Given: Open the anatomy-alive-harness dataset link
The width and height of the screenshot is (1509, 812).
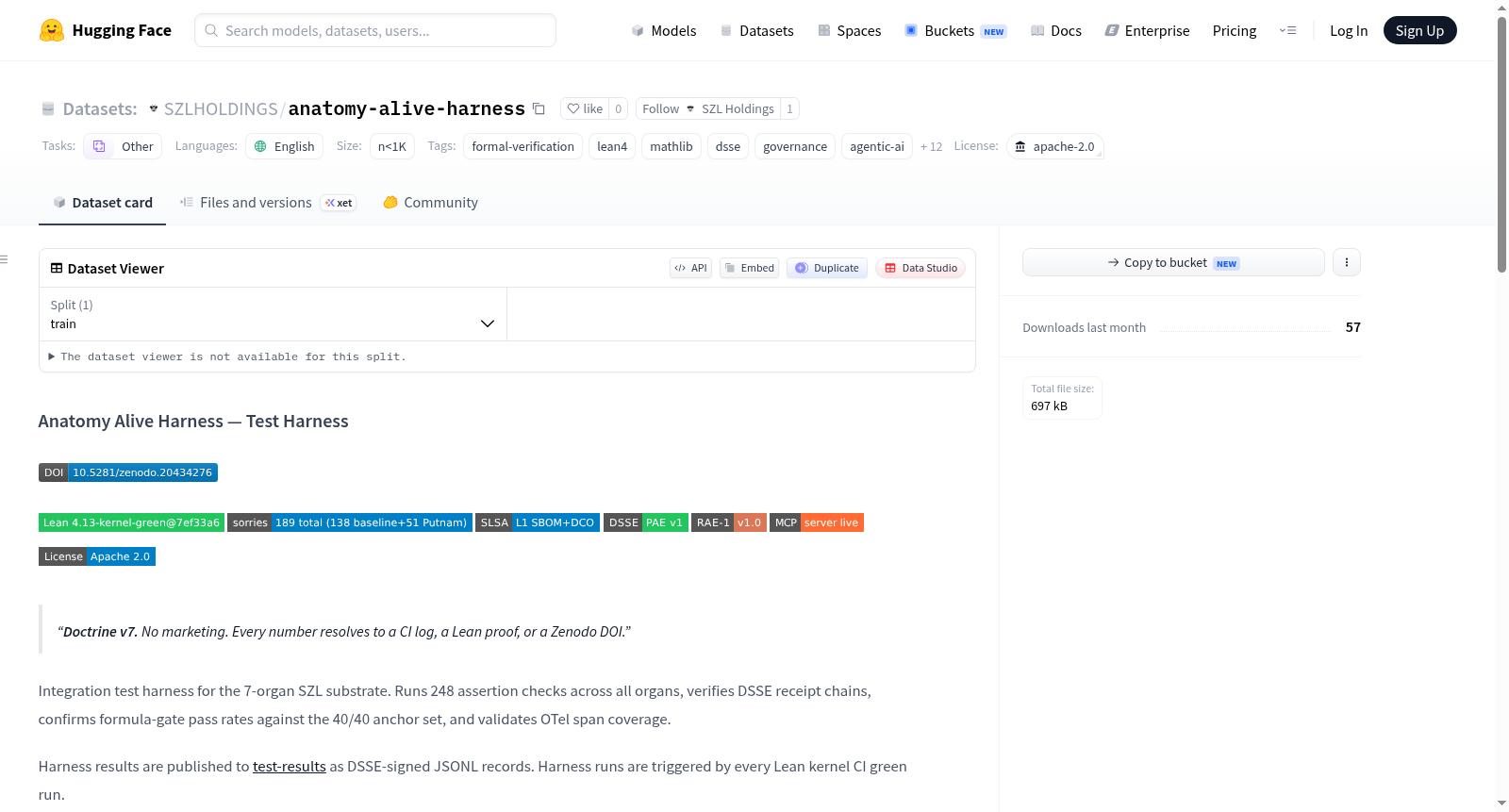Looking at the screenshot, I should [406, 108].
